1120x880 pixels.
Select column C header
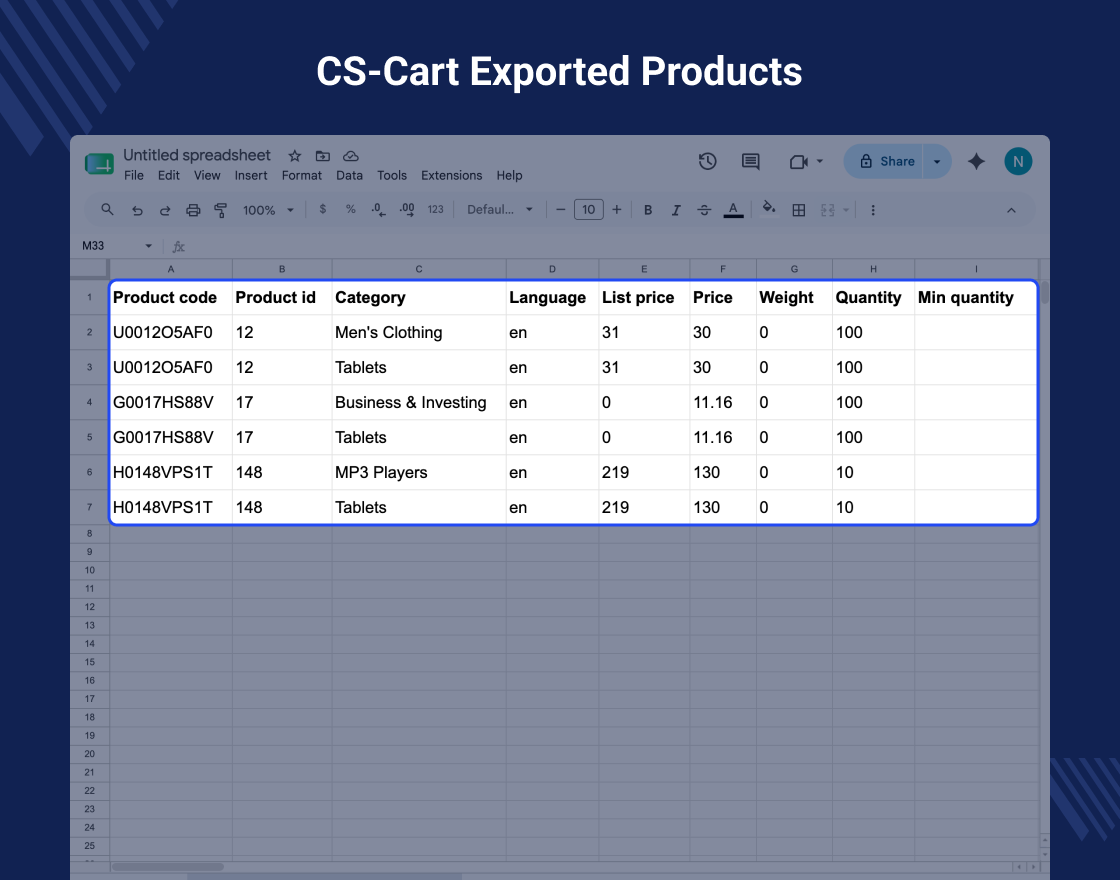419,269
